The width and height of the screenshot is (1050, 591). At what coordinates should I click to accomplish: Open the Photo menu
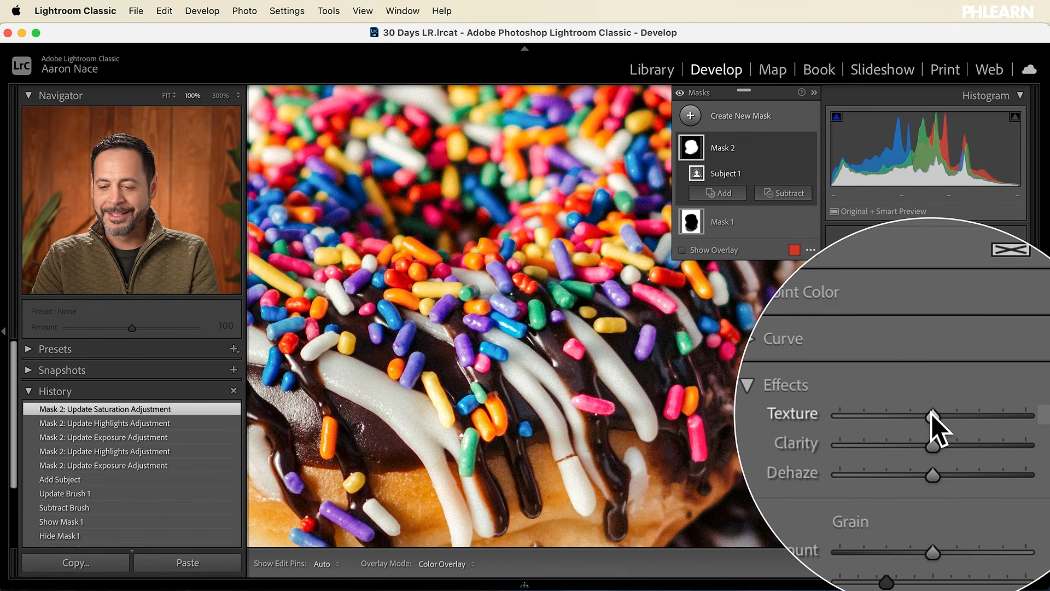coord(244,11)
